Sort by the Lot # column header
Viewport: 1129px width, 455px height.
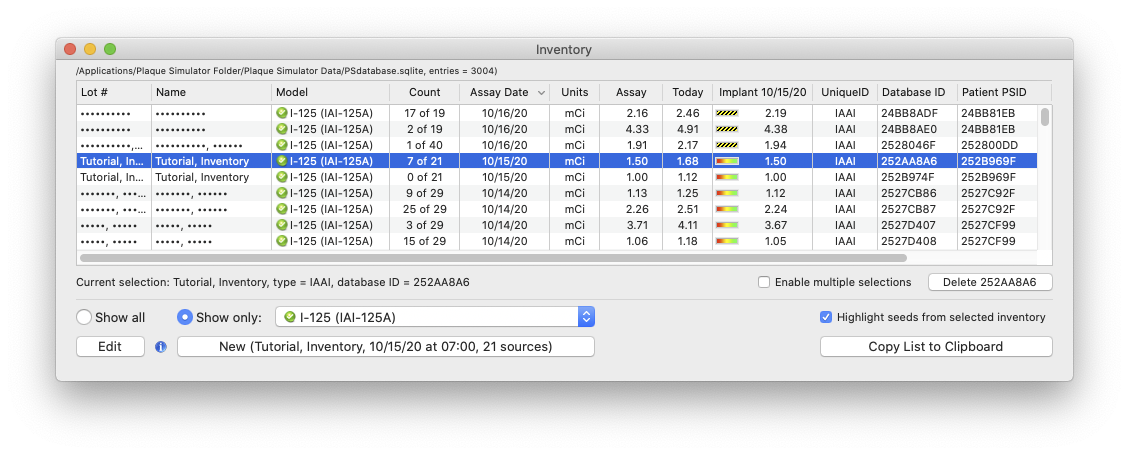(114, 92)
